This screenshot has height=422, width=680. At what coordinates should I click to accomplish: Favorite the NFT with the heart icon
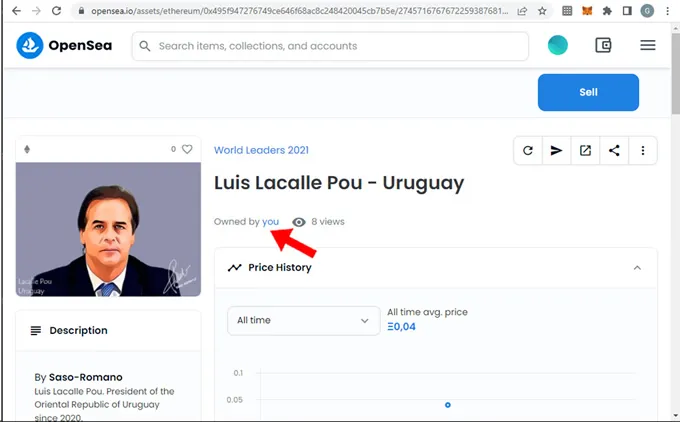[x=187, y=149]
